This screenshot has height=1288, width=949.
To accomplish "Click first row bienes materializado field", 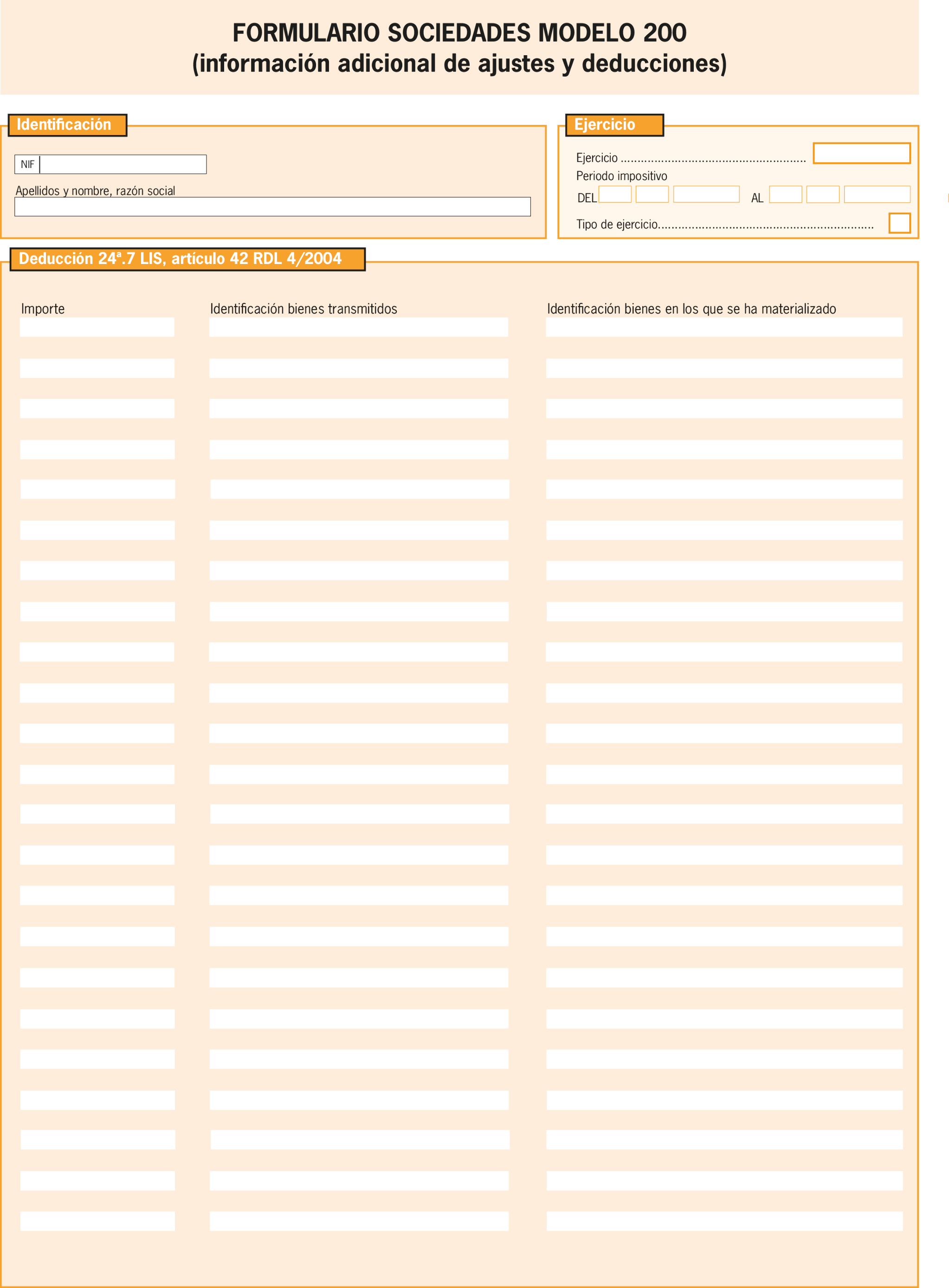I will pyautogui.click(x=724, y=327).
